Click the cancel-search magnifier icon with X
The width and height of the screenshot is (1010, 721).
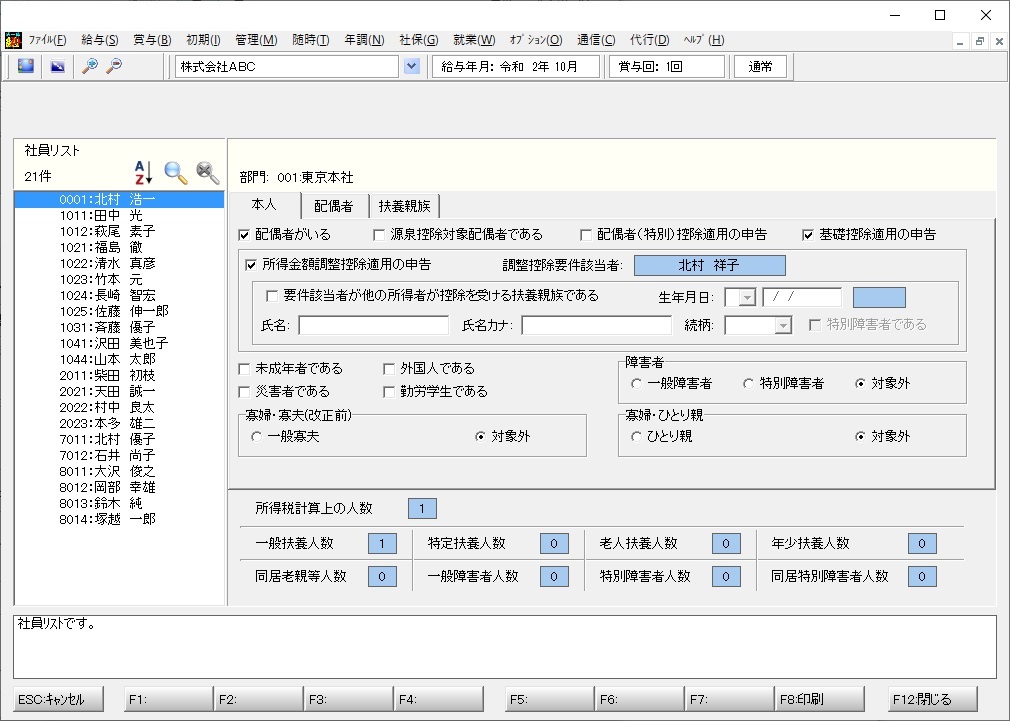pos(207,173)
